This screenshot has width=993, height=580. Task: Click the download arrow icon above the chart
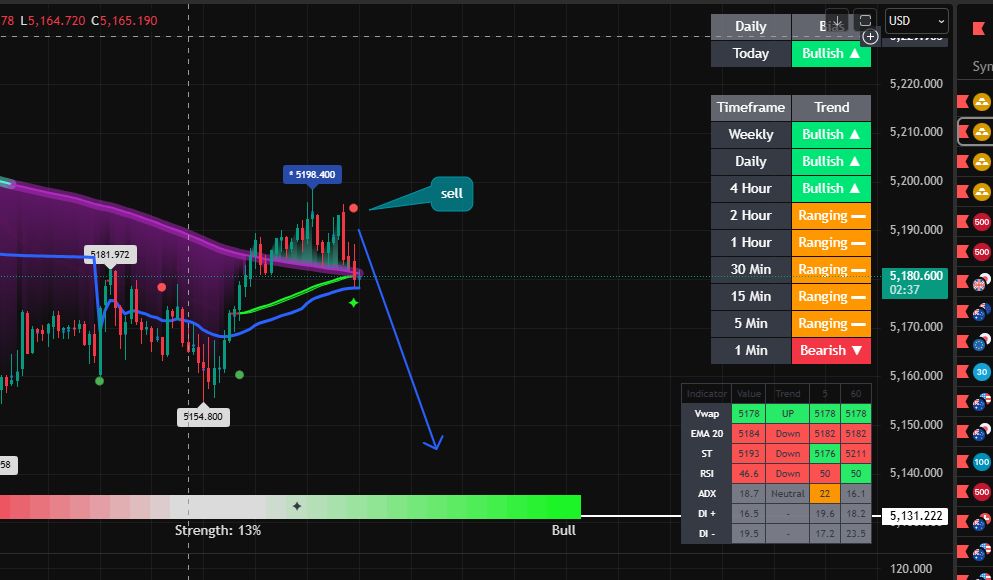[x=837, y=21]
